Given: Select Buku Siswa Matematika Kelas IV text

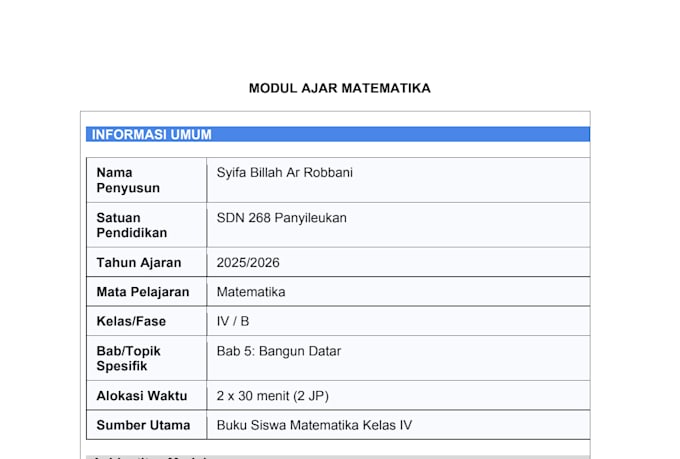Looking at the screenshot, I should click(x=314, y=425).
